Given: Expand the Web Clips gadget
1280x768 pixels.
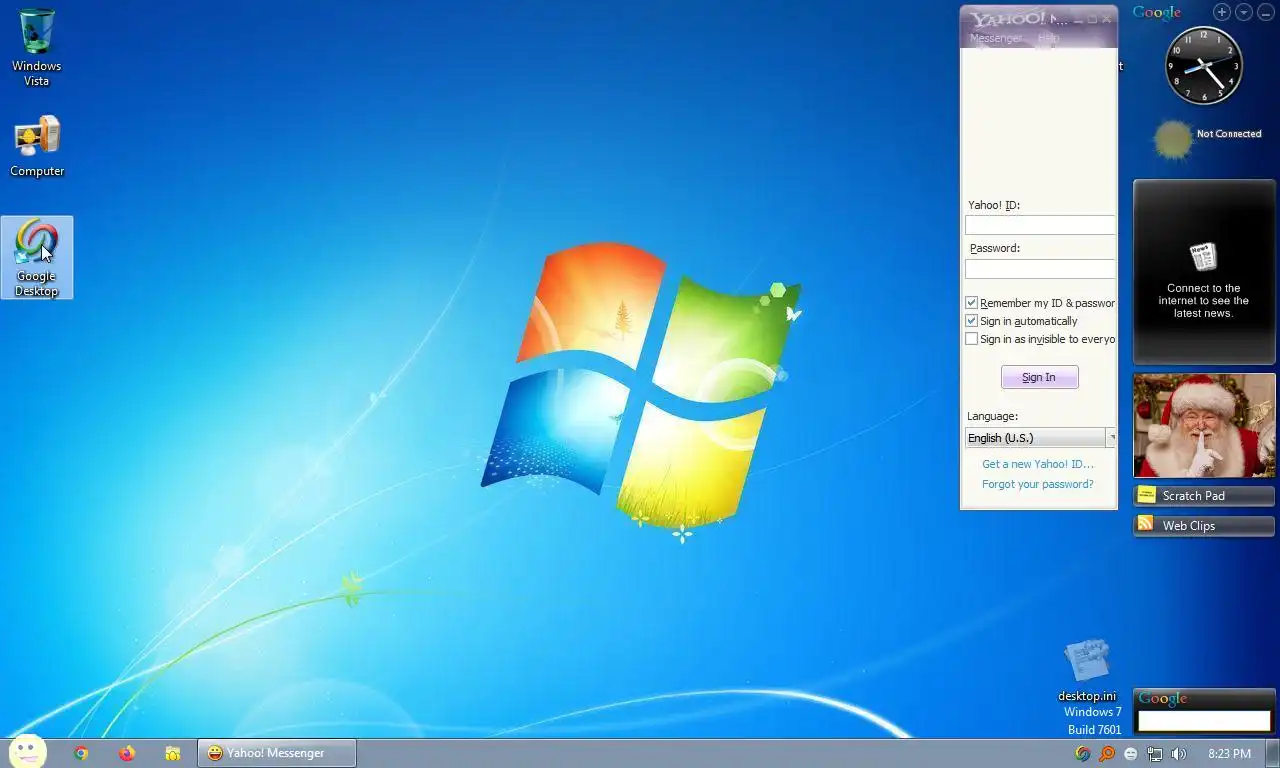Looking at the screenshot, I should tap(1204, 526).
